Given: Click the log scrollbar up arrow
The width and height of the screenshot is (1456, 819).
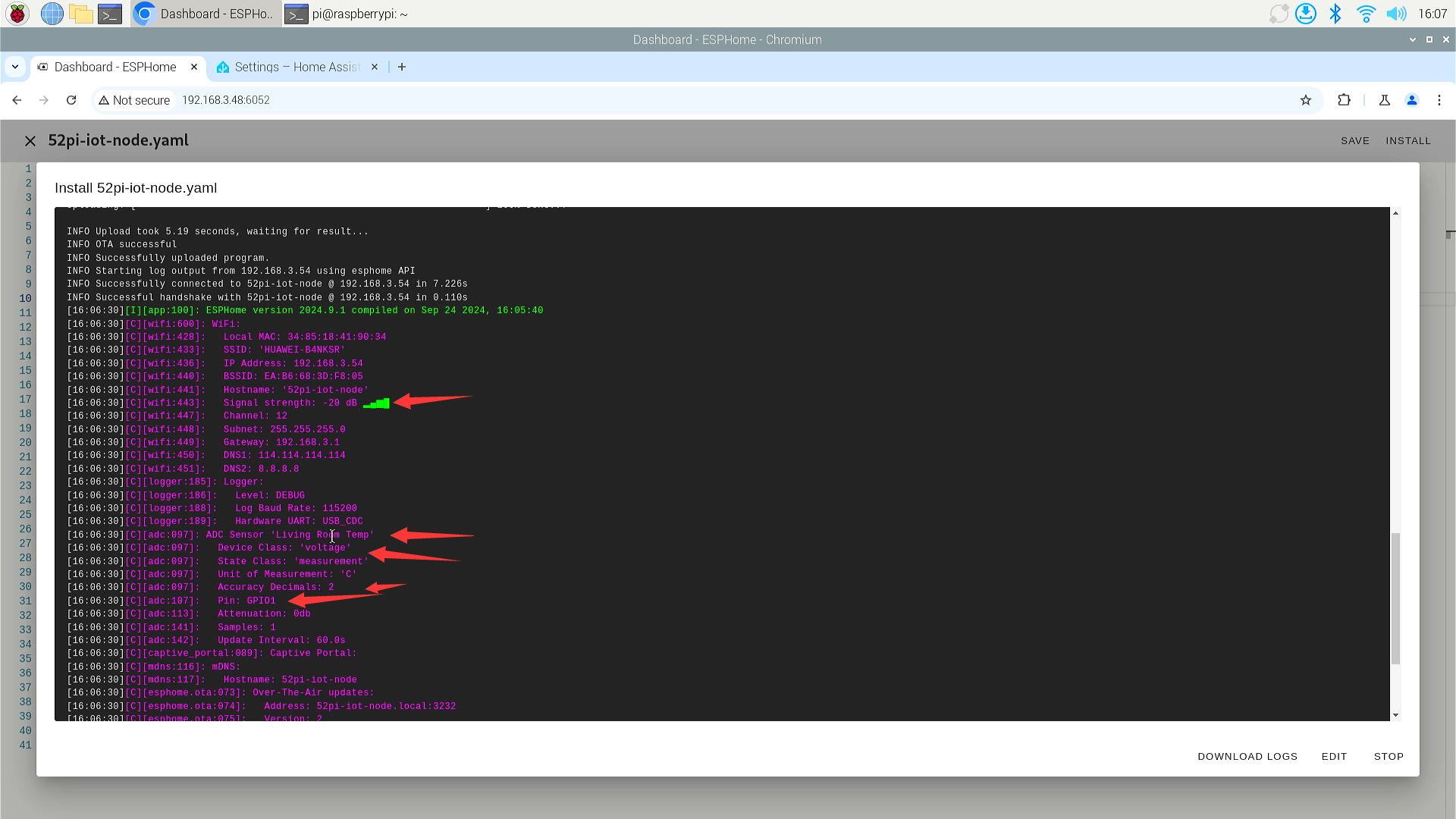Looking at the screenshot, I should tap(1395, 214).
